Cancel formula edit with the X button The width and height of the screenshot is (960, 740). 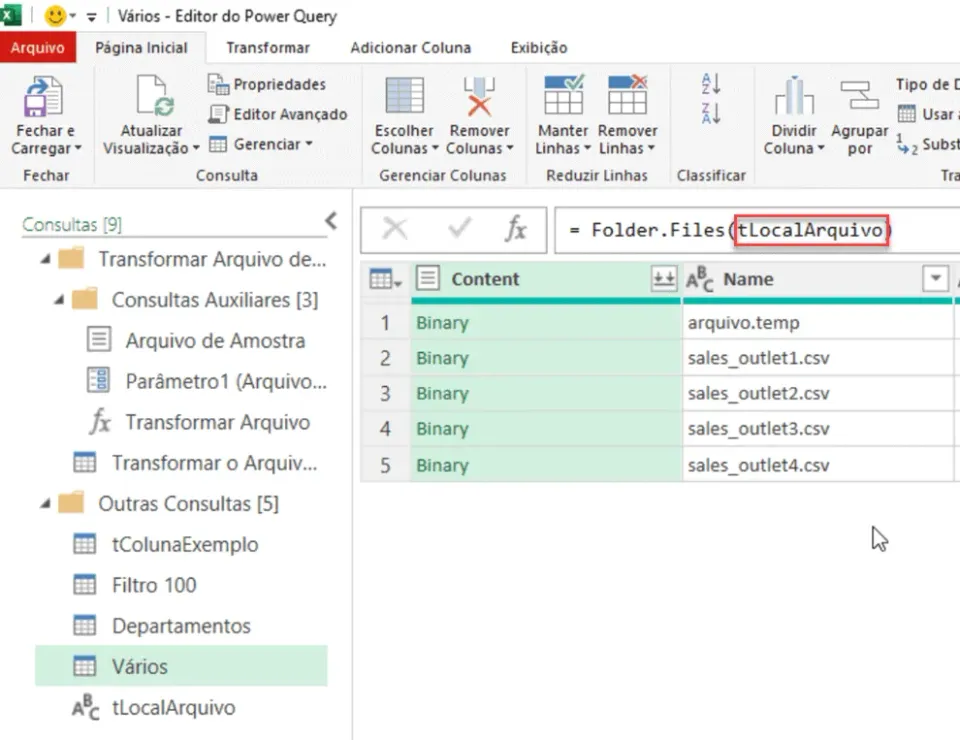[x=394, y=230]
